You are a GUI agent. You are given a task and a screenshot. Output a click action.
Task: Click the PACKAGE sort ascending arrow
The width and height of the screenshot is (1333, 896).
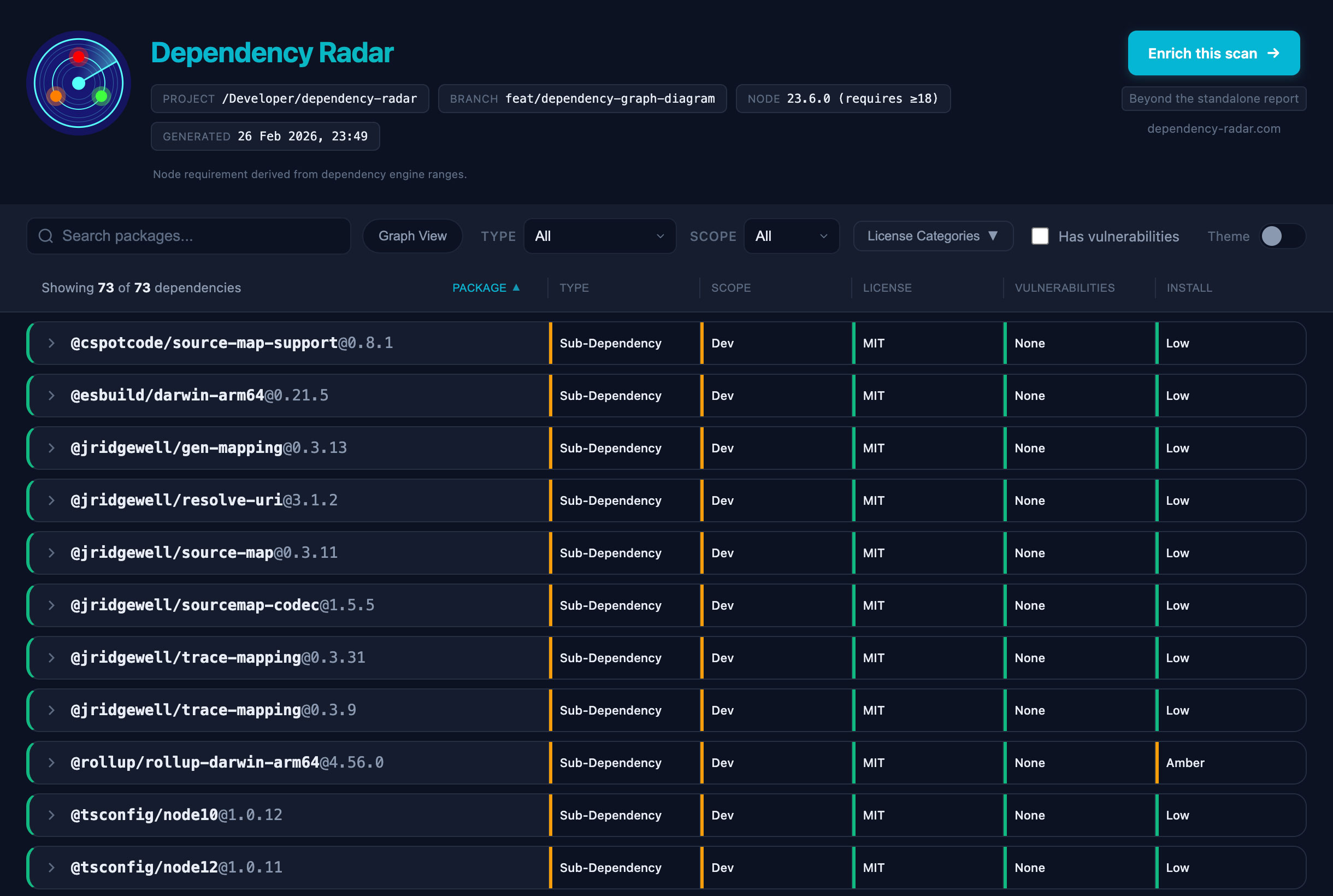point(516,287)
